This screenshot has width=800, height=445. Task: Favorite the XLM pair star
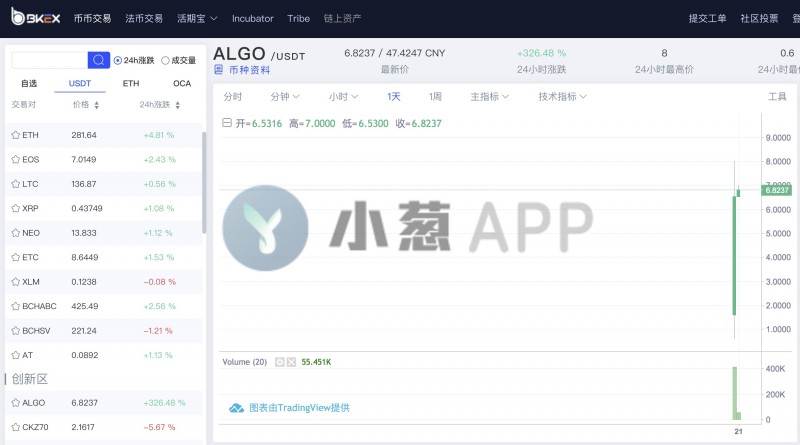16,282
